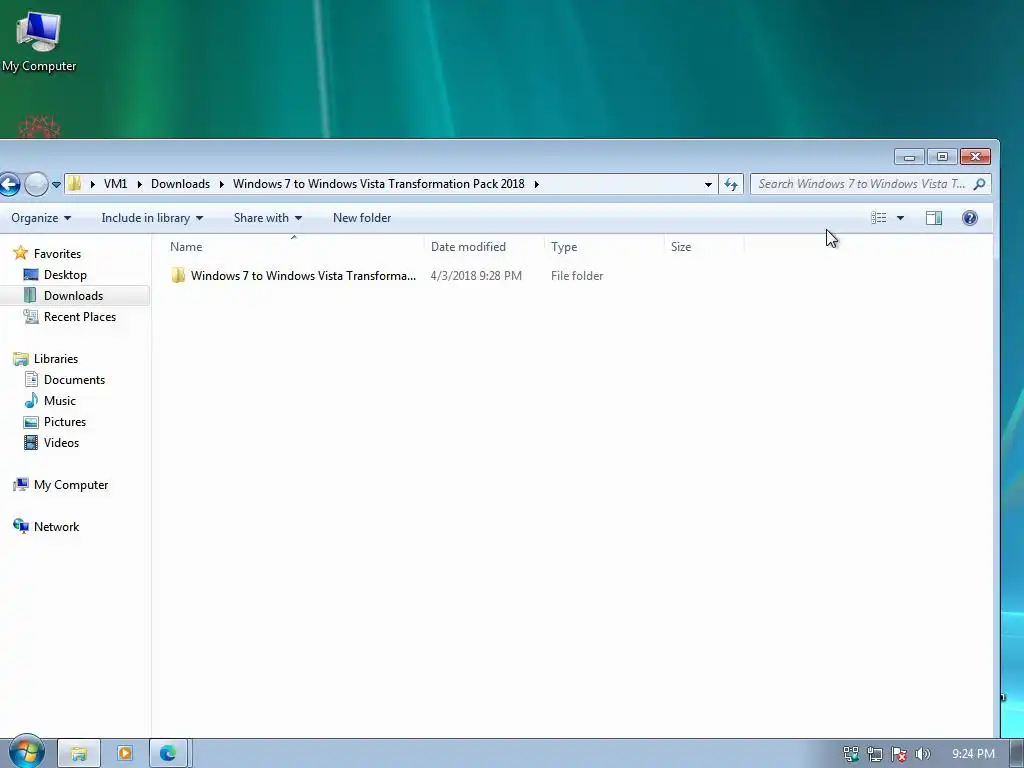
Task: Open the Music library
Action: [59, 401]
